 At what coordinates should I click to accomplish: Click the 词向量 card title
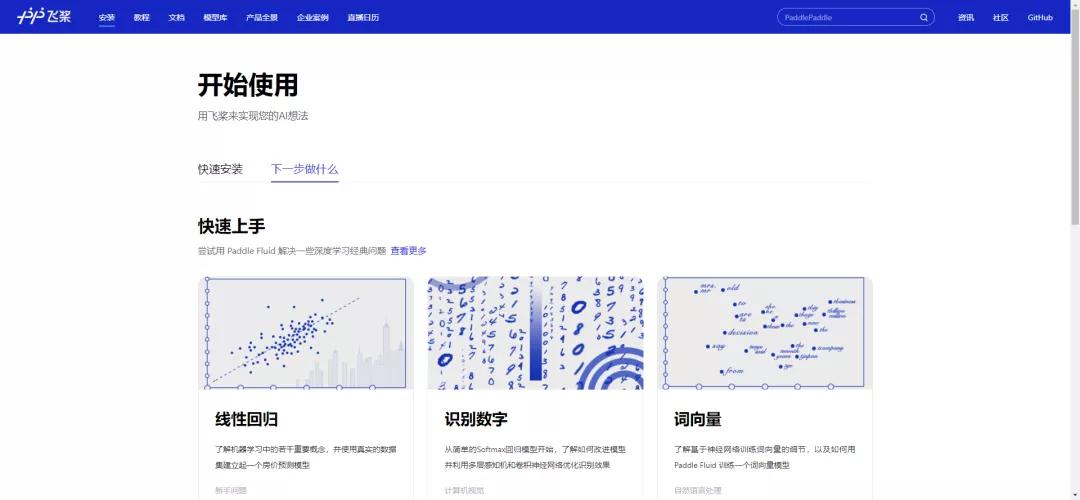click(x=698, y=419)
